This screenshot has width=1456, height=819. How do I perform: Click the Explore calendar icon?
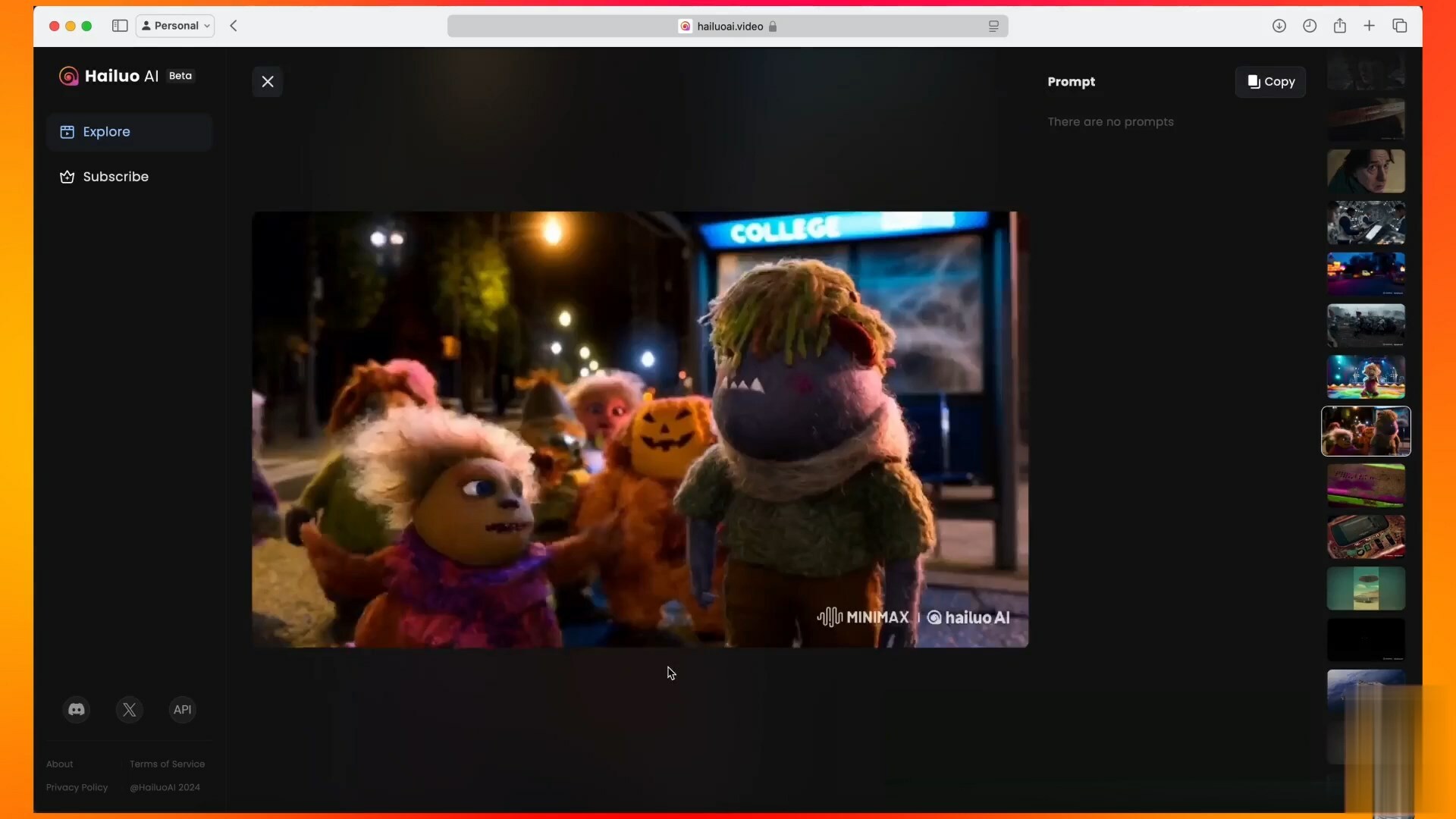(67, 132)
